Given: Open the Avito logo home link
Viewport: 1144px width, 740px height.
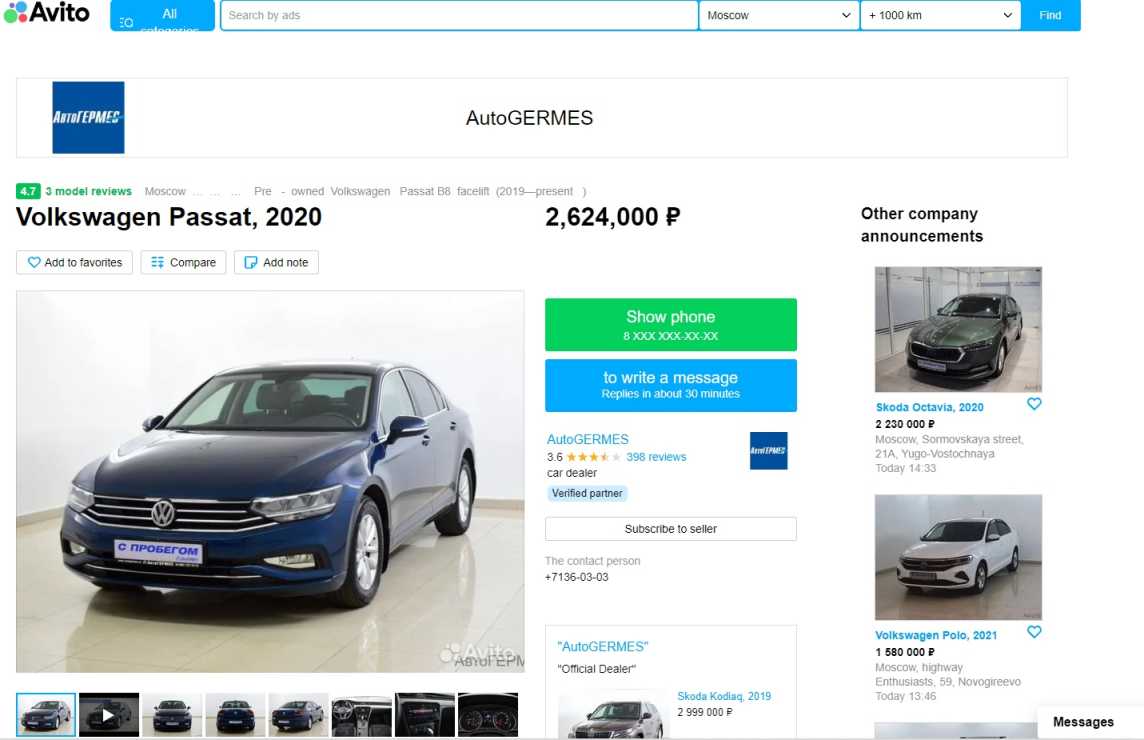Looking at the screenshot, I should pos(47,12).
